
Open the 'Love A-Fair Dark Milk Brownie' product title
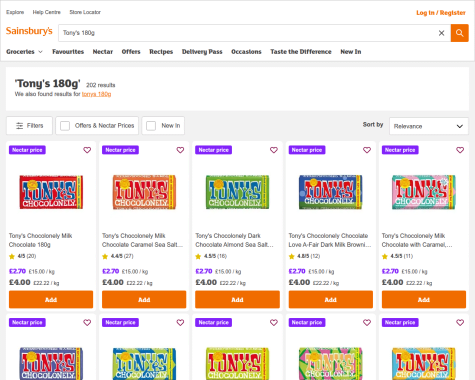[x=330, y=240]
